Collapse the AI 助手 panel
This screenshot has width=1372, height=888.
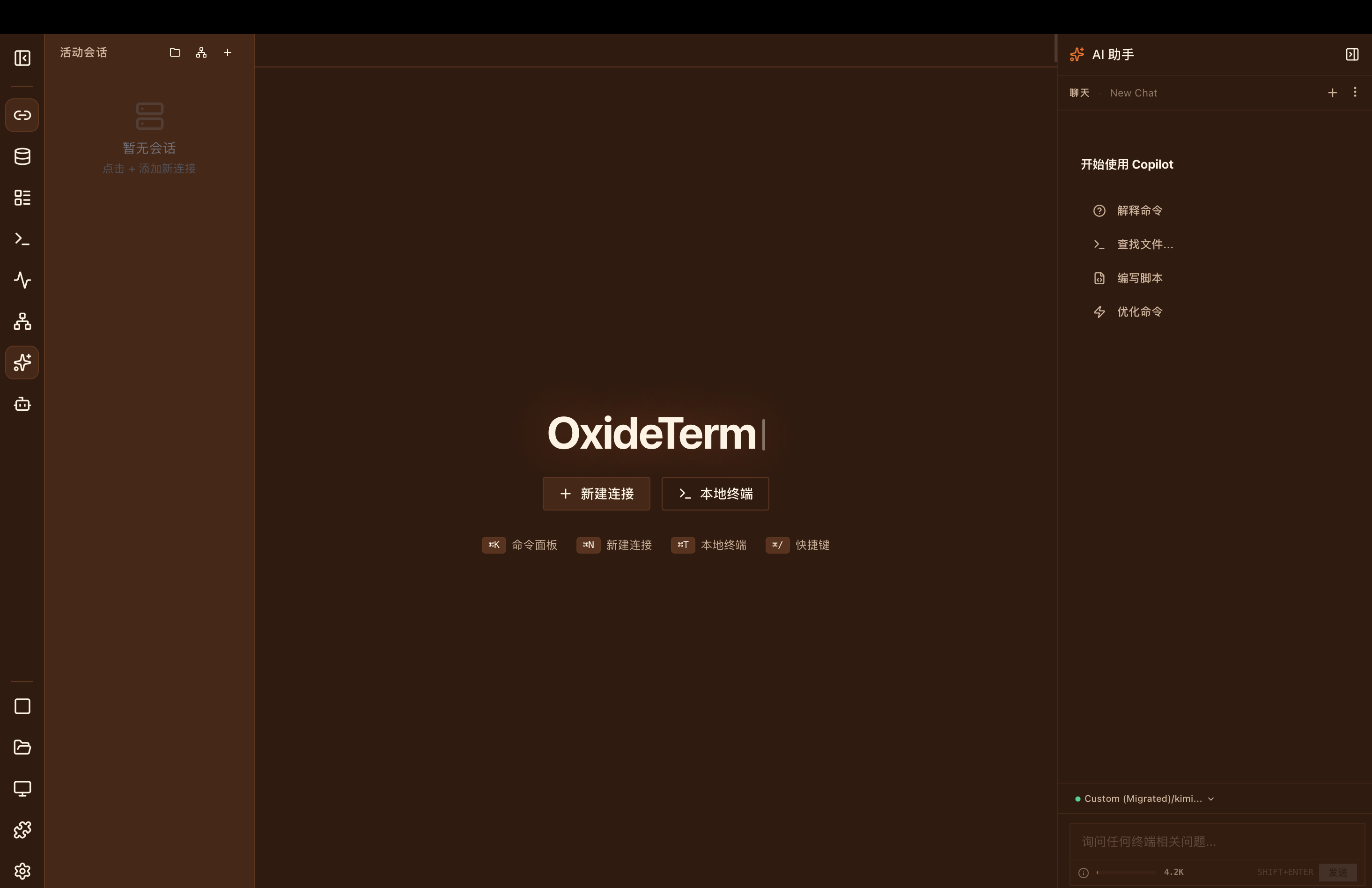pyautogui.click(x=1352, y=53)
